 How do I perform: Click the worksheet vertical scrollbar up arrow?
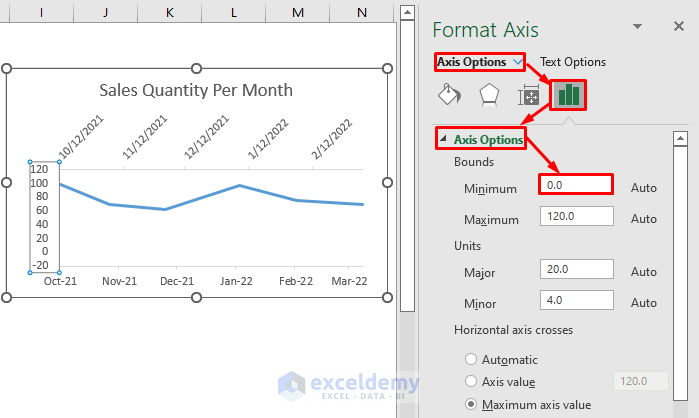[407, 12]
